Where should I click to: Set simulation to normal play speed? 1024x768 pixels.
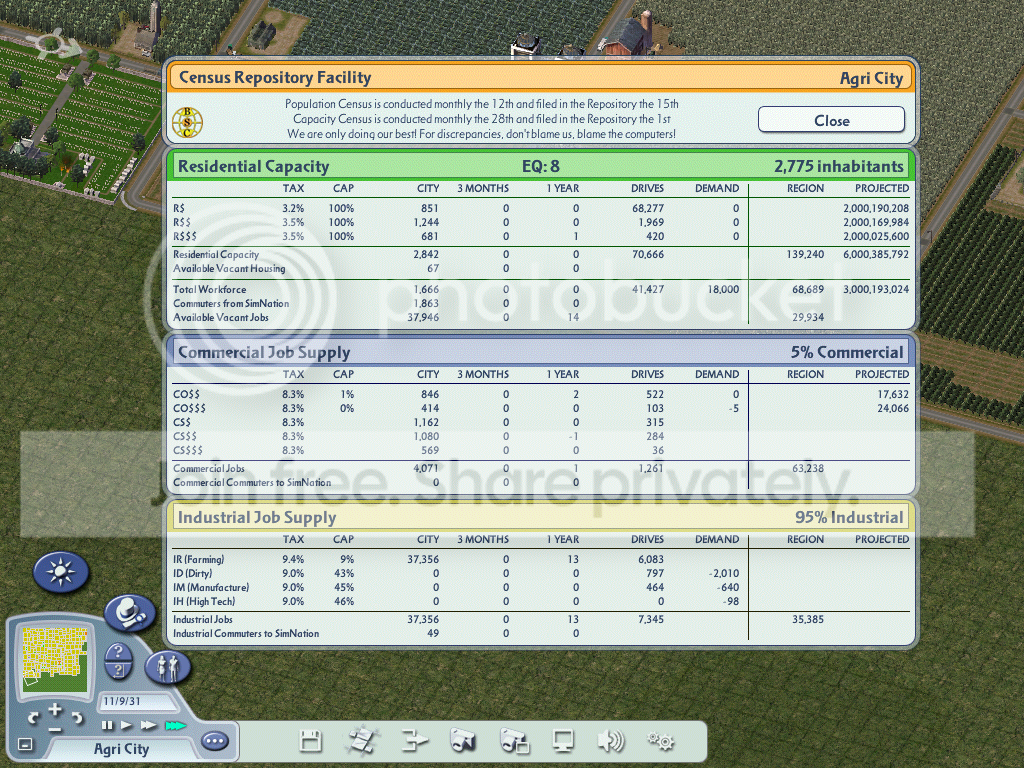coord(126,726)
